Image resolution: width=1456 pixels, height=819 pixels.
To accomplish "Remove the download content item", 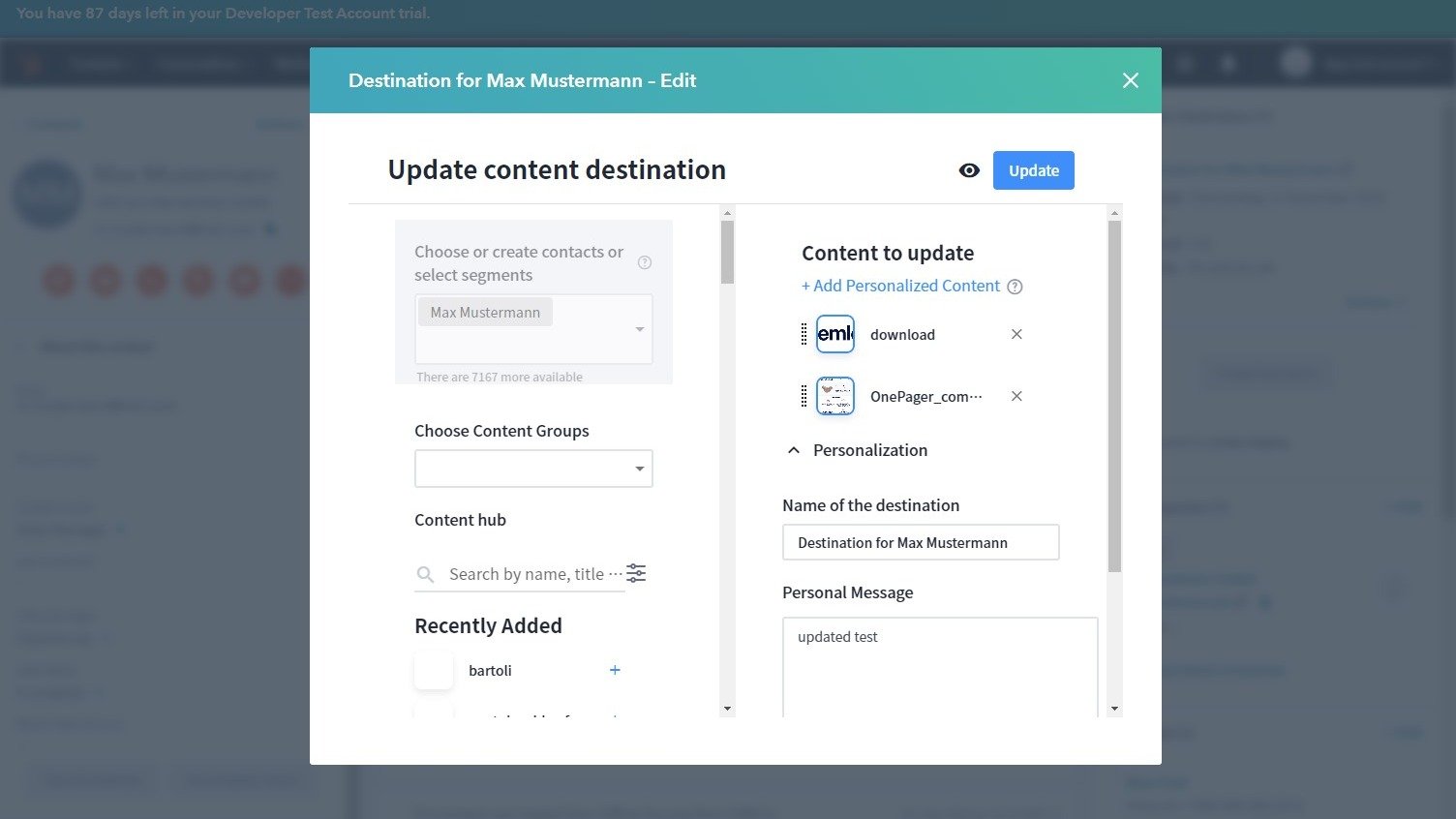I will (1016, 334).
